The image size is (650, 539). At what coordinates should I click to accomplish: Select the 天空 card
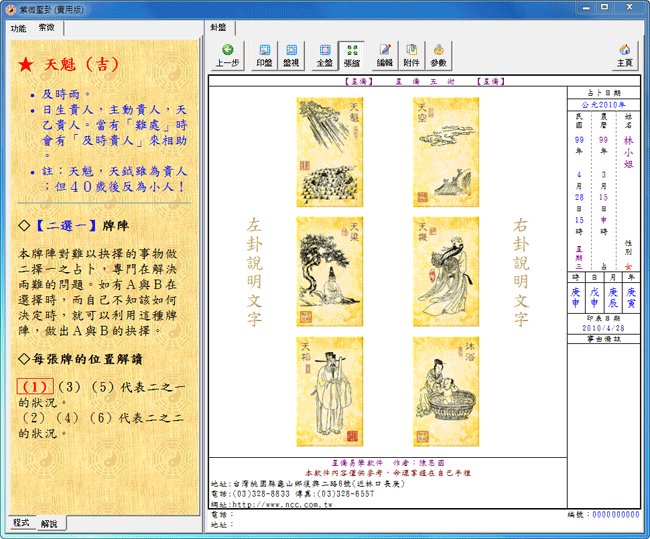point(446,152)
